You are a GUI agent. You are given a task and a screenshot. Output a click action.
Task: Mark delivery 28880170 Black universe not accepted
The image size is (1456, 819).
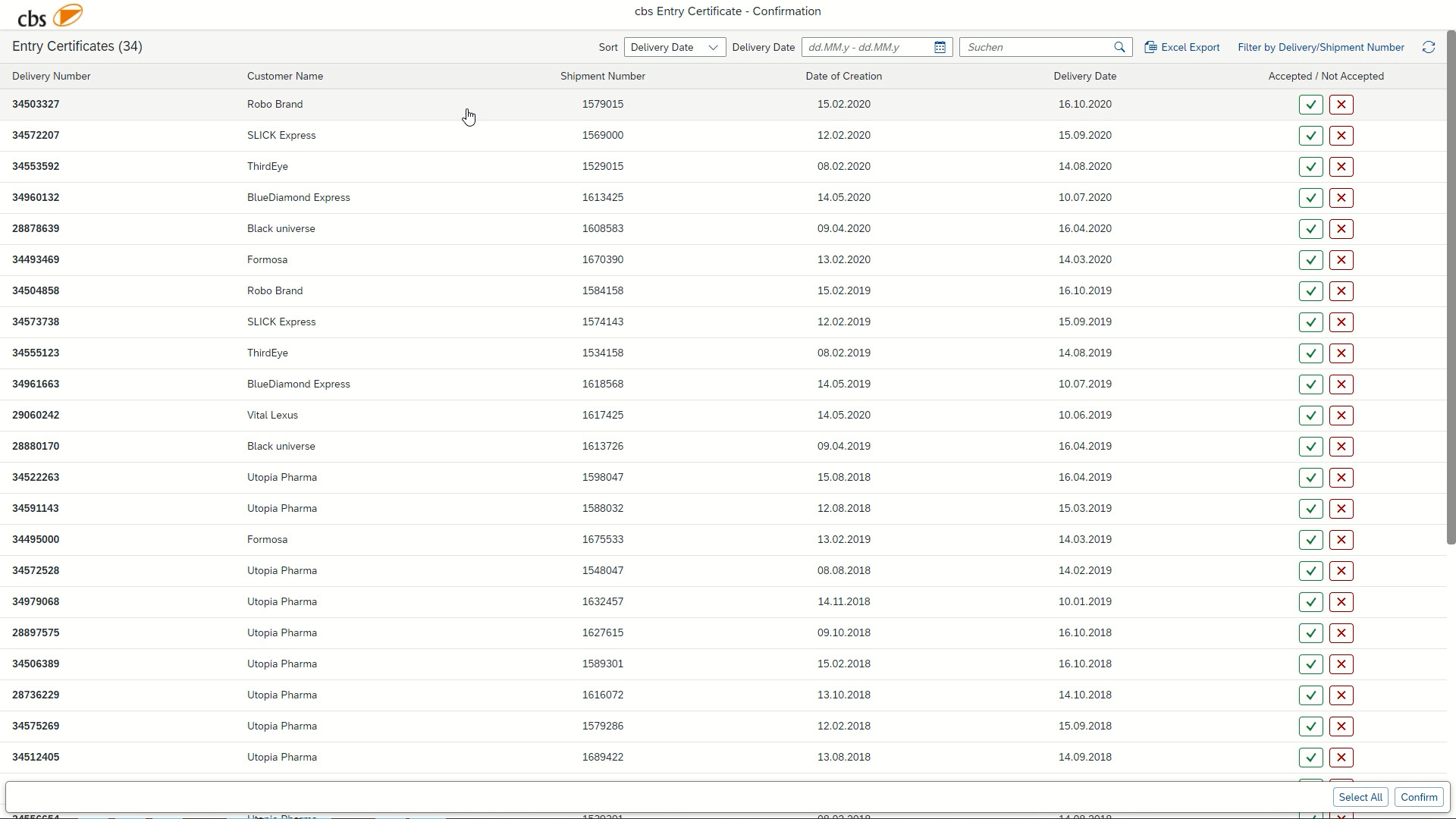coord(1341,447)
